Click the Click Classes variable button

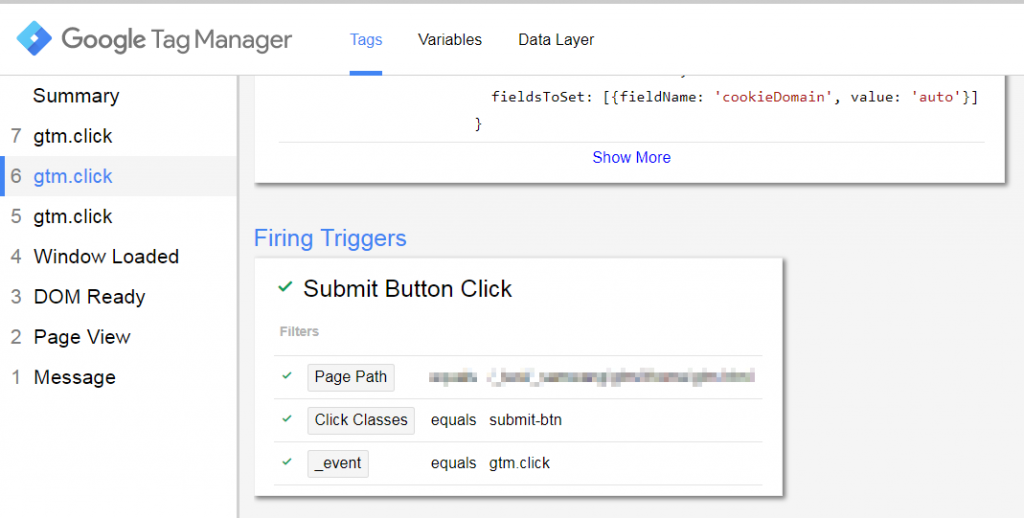[x=360, y=420]
